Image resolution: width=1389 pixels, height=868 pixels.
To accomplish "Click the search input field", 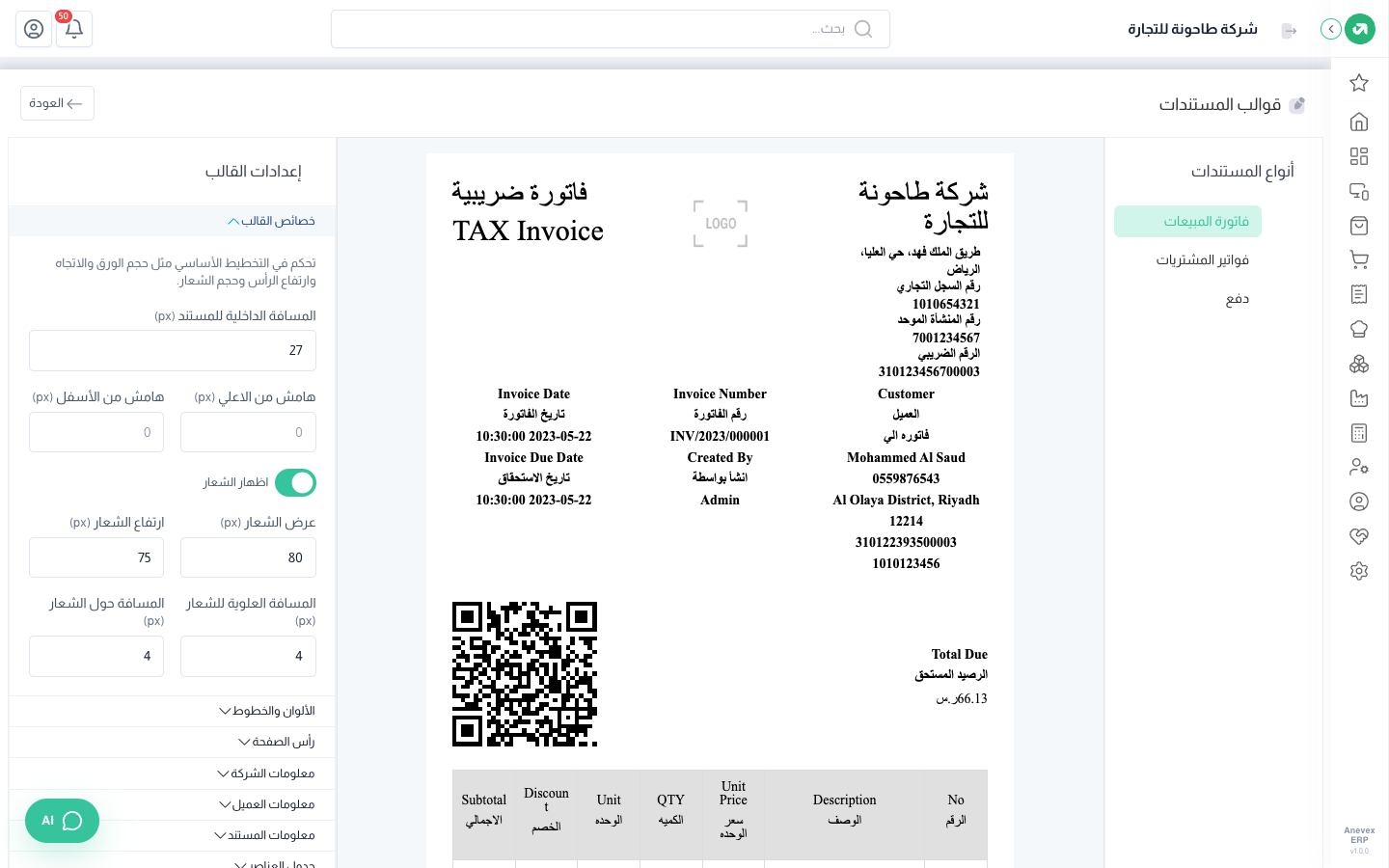I will click(x=610, y=29).
